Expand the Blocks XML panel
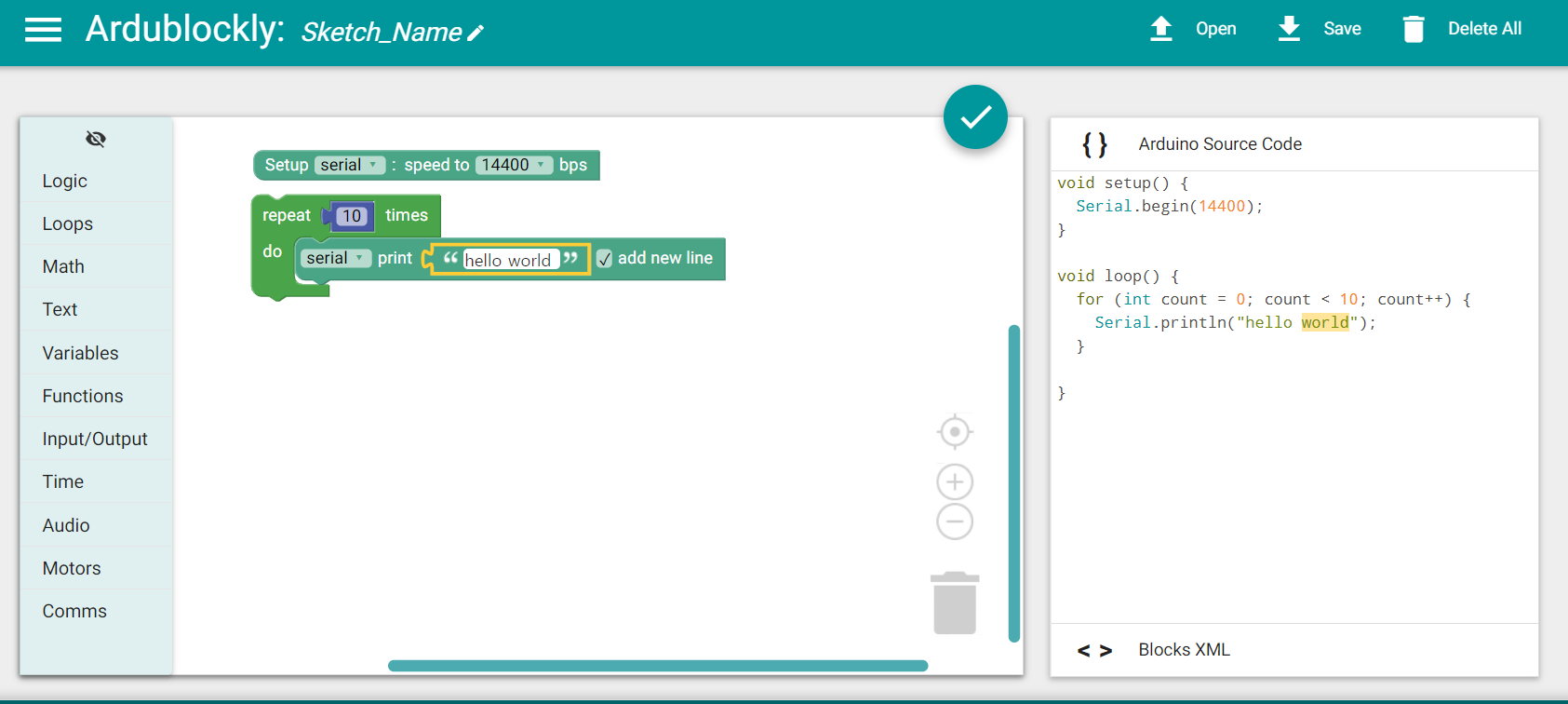Viewport: 1568px width, 704px height. (1294, 650)
